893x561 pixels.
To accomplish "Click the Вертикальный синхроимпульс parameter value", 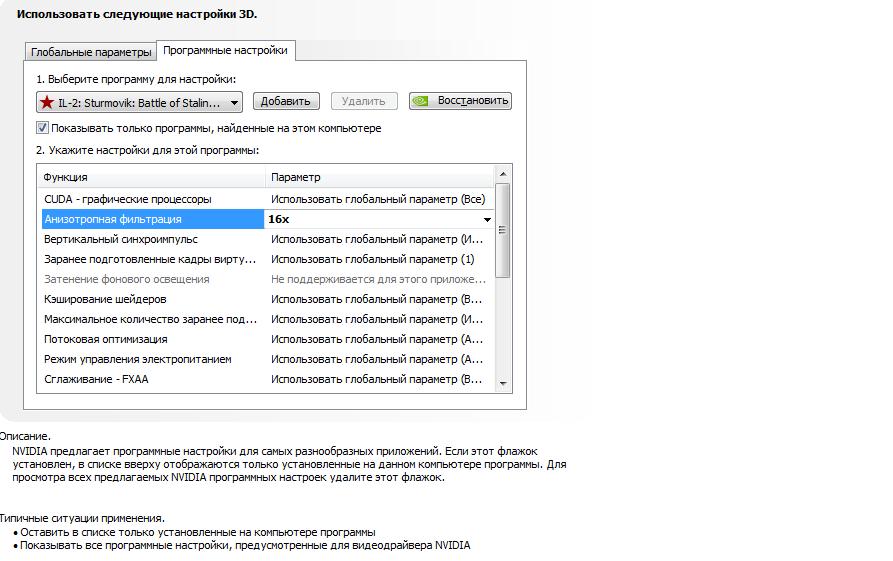I will (x=377, y=239).
